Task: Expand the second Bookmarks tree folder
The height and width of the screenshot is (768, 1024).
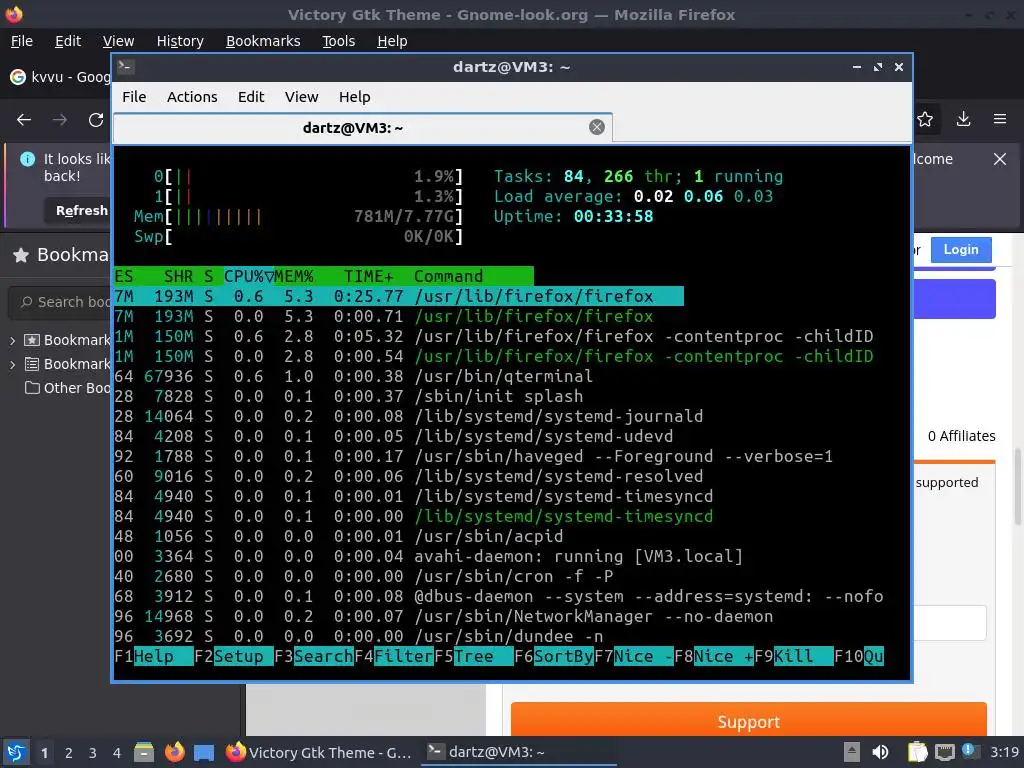Action: tap(12, 364)
